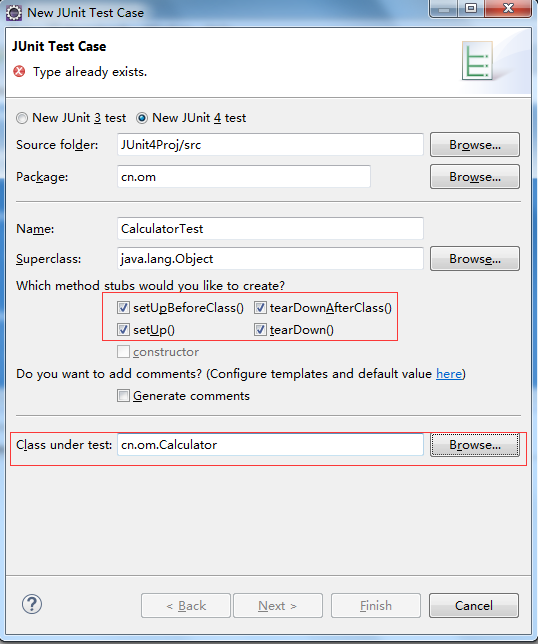Click the 'New JUnit Test Case' window title
The width and height of the screenshot is (538, 644).
(x=85, y=13)
